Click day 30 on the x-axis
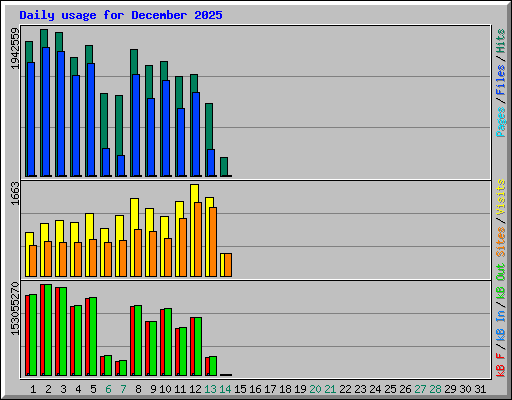 tap(465, 389)
